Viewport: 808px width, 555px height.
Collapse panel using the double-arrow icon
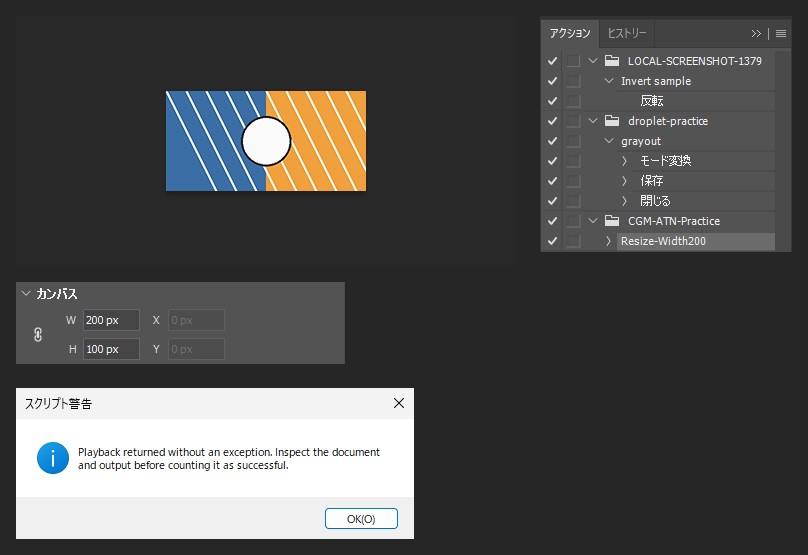756,33
